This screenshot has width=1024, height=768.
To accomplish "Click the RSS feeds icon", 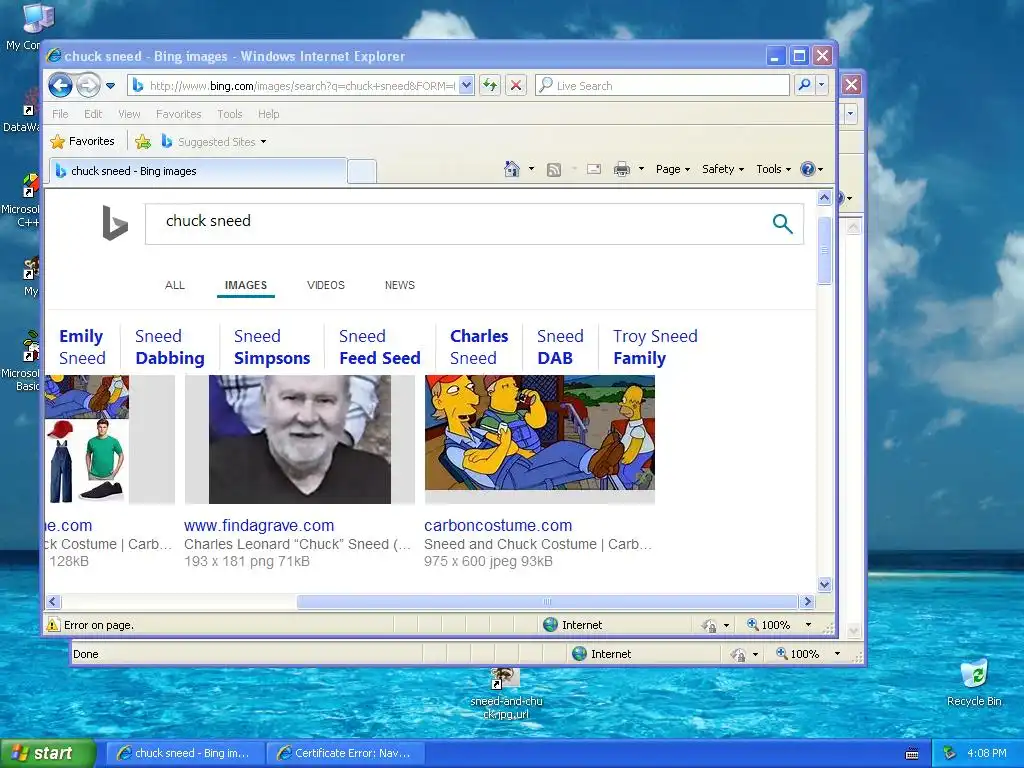I will point(554,170).
